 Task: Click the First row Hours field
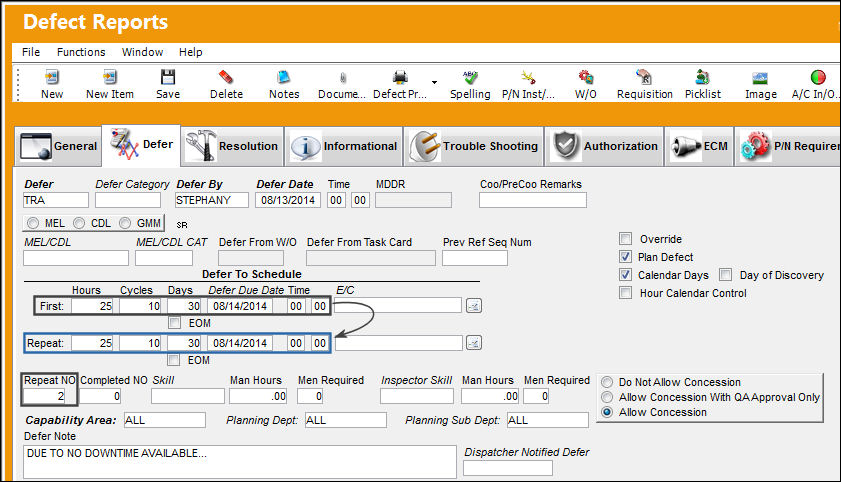[92, 306]
